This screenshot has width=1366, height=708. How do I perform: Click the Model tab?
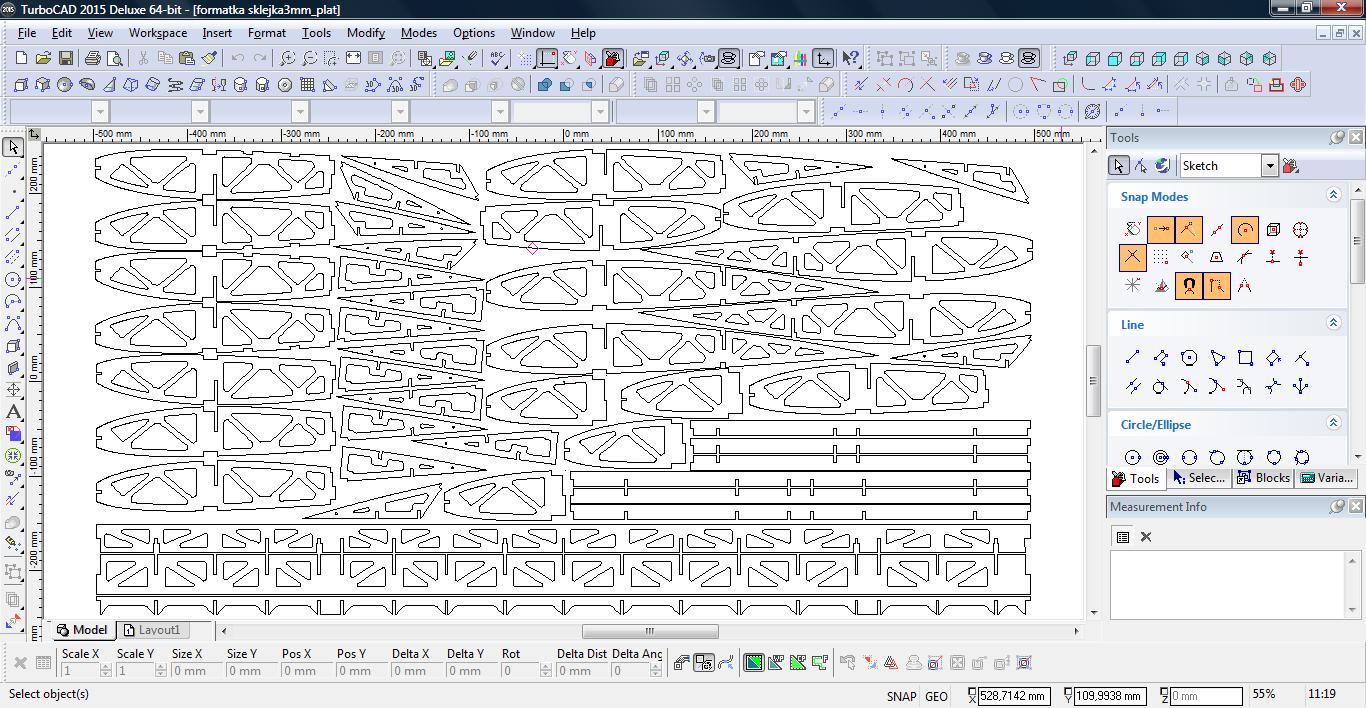[x=82, y=630]
